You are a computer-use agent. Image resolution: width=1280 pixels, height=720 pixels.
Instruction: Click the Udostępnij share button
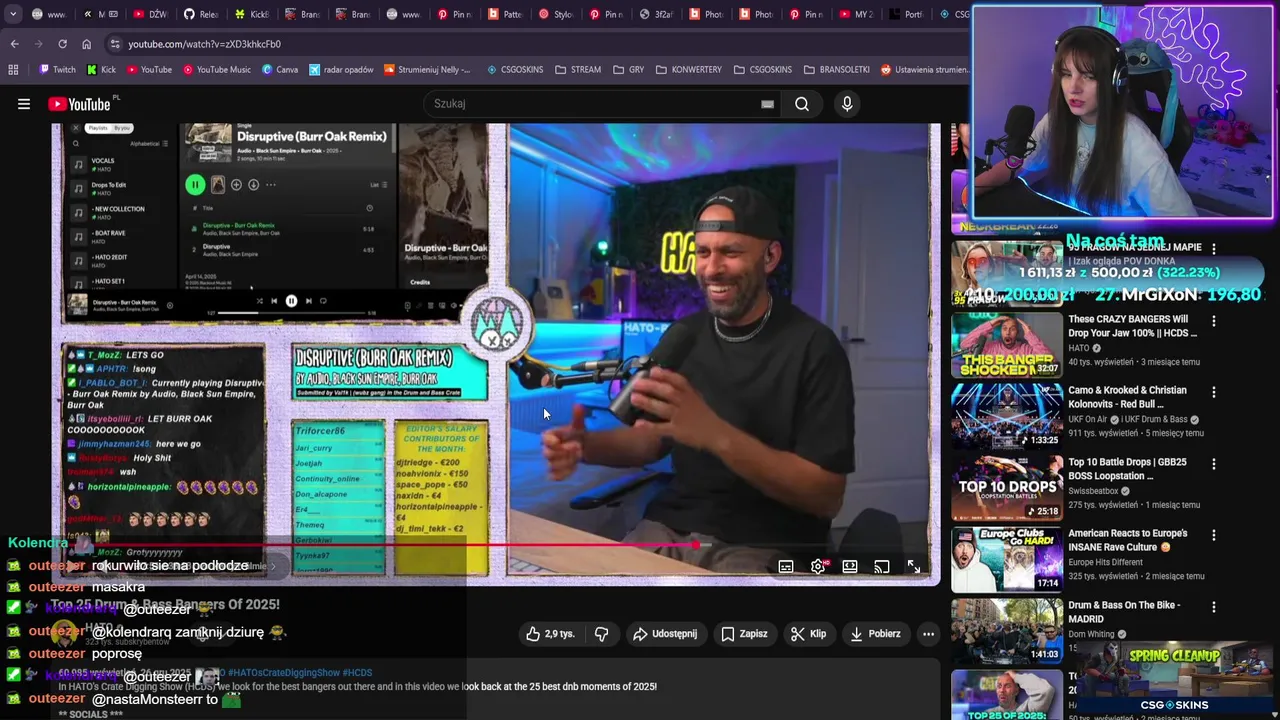[x=664, y=634]
